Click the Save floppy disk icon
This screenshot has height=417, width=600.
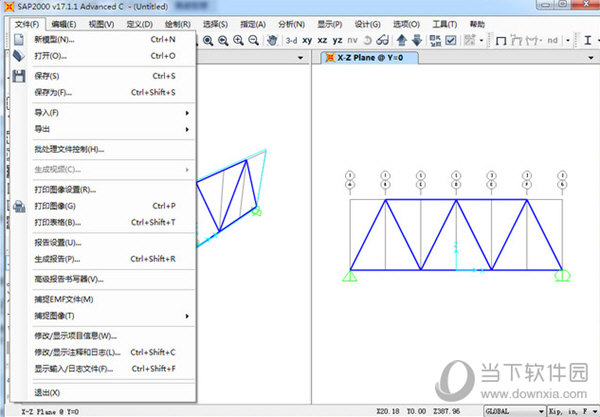pyautogui.click(x=18, y=76)
